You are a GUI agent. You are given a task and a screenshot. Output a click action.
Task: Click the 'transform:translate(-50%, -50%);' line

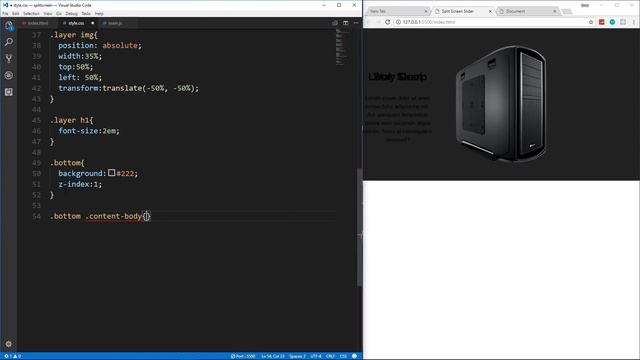[129, 88]
